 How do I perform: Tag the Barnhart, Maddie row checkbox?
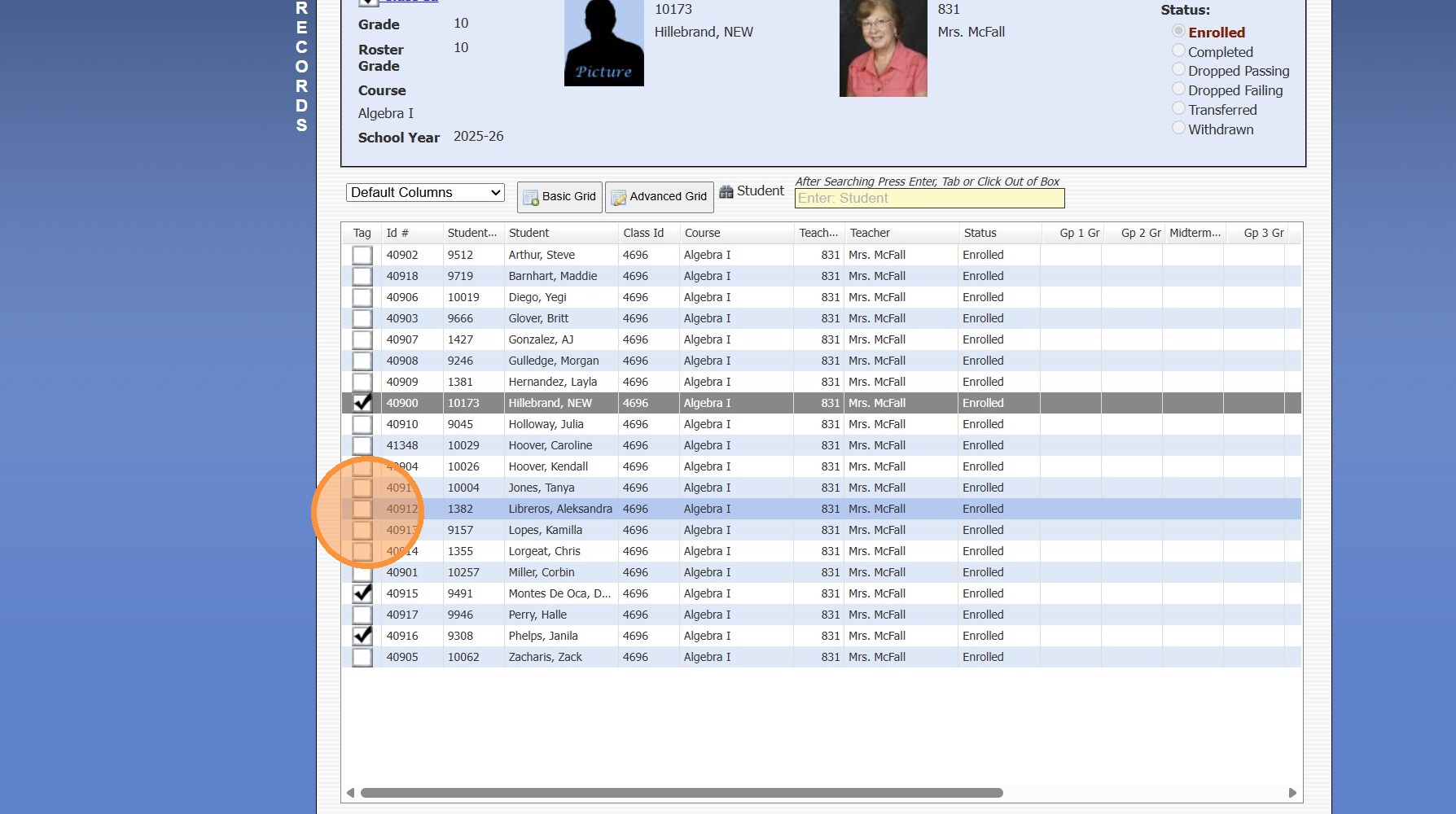coord(362,277)
